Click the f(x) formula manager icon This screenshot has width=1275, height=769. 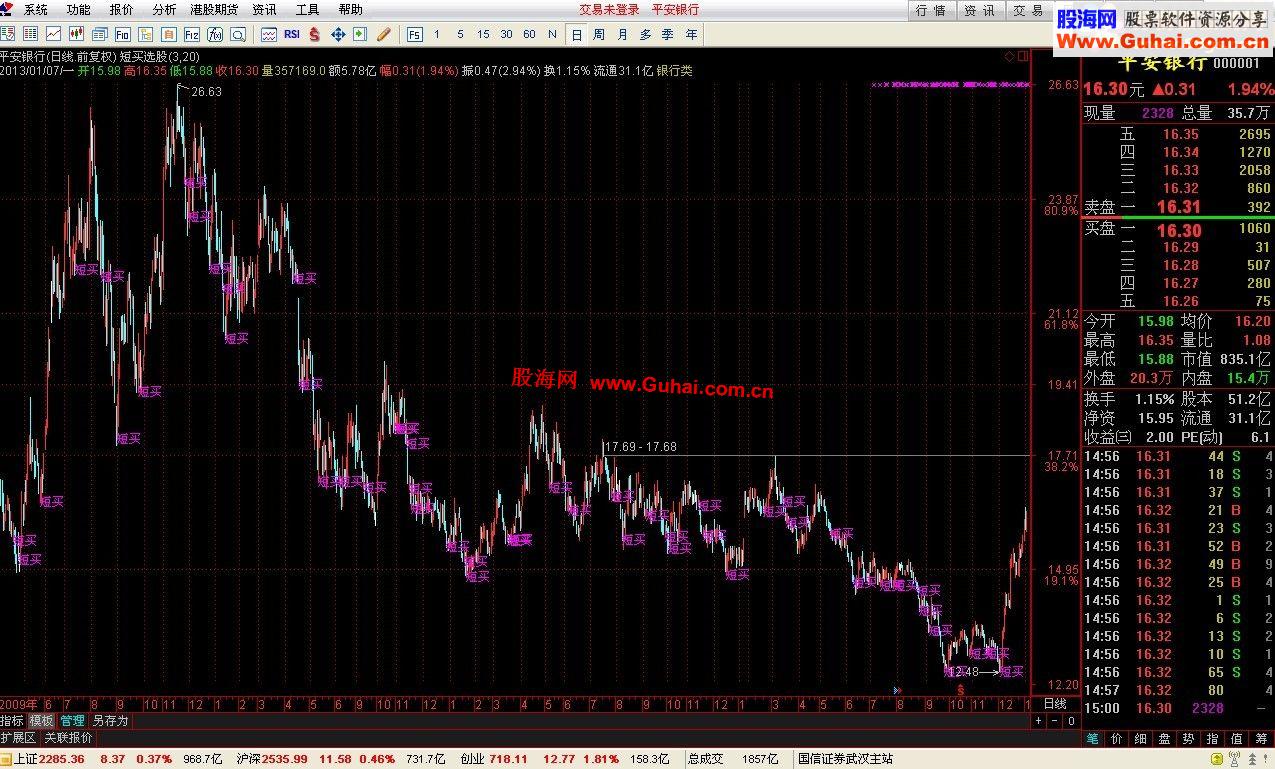pyautogui.click(x=214, y=34)
